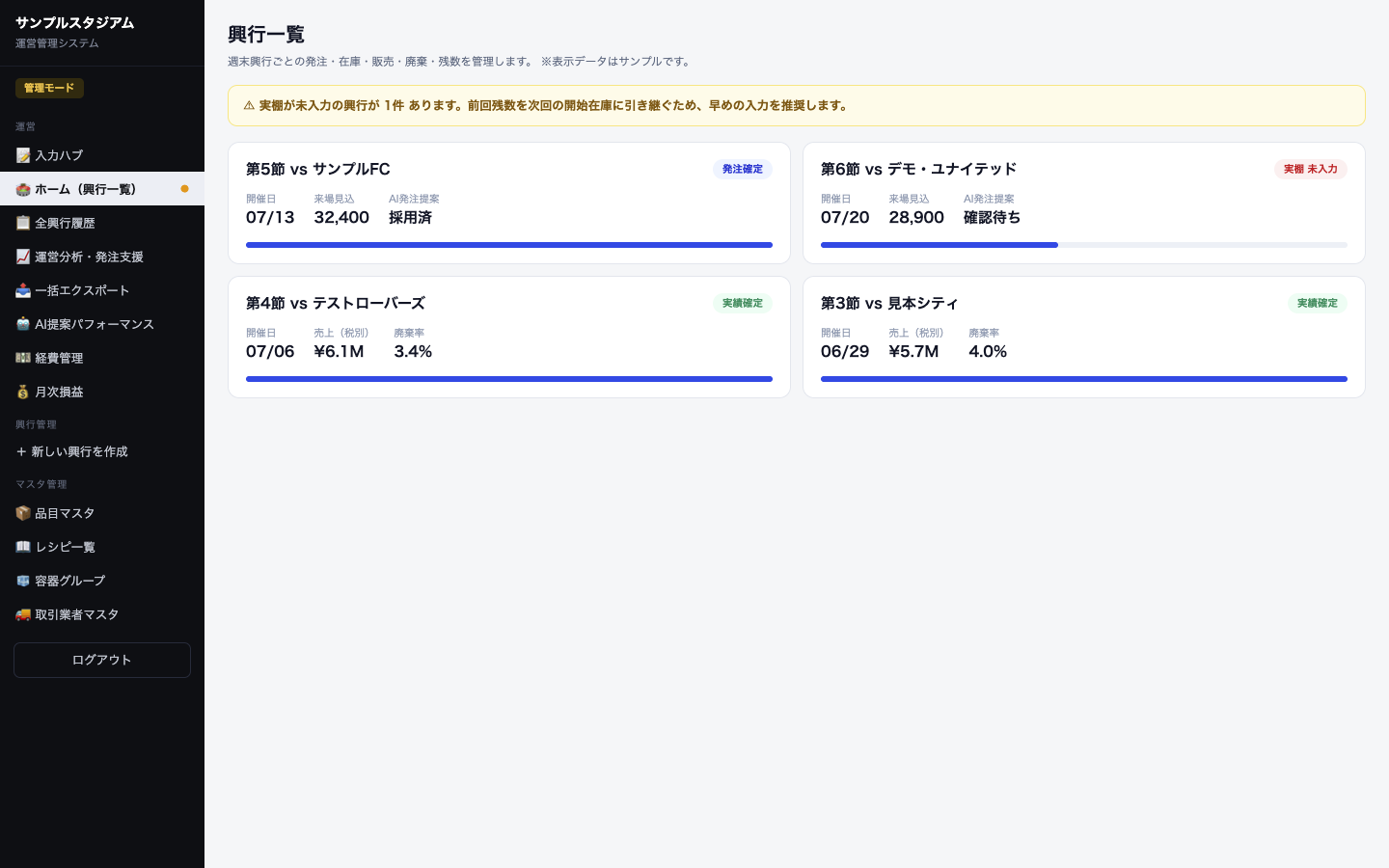Click the ログアウト button
1389x868 pixels.
102,660
